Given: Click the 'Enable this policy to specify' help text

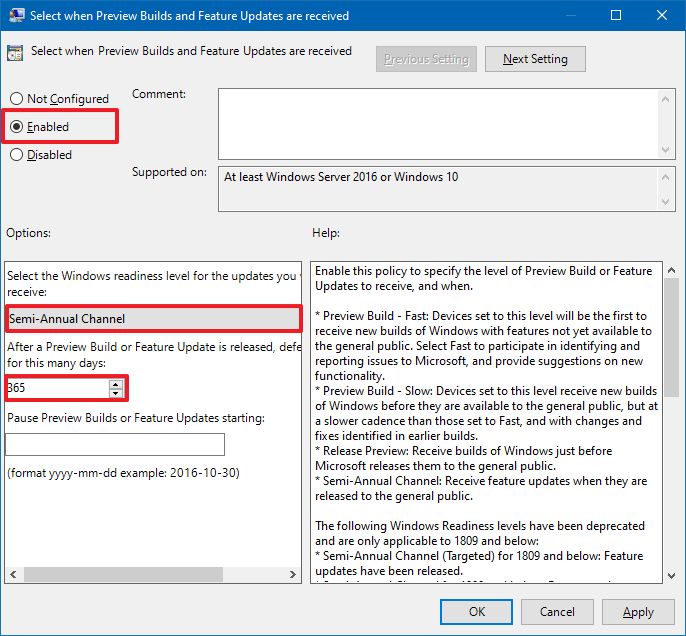Looking at the screenshot, I should click(483, 278).
